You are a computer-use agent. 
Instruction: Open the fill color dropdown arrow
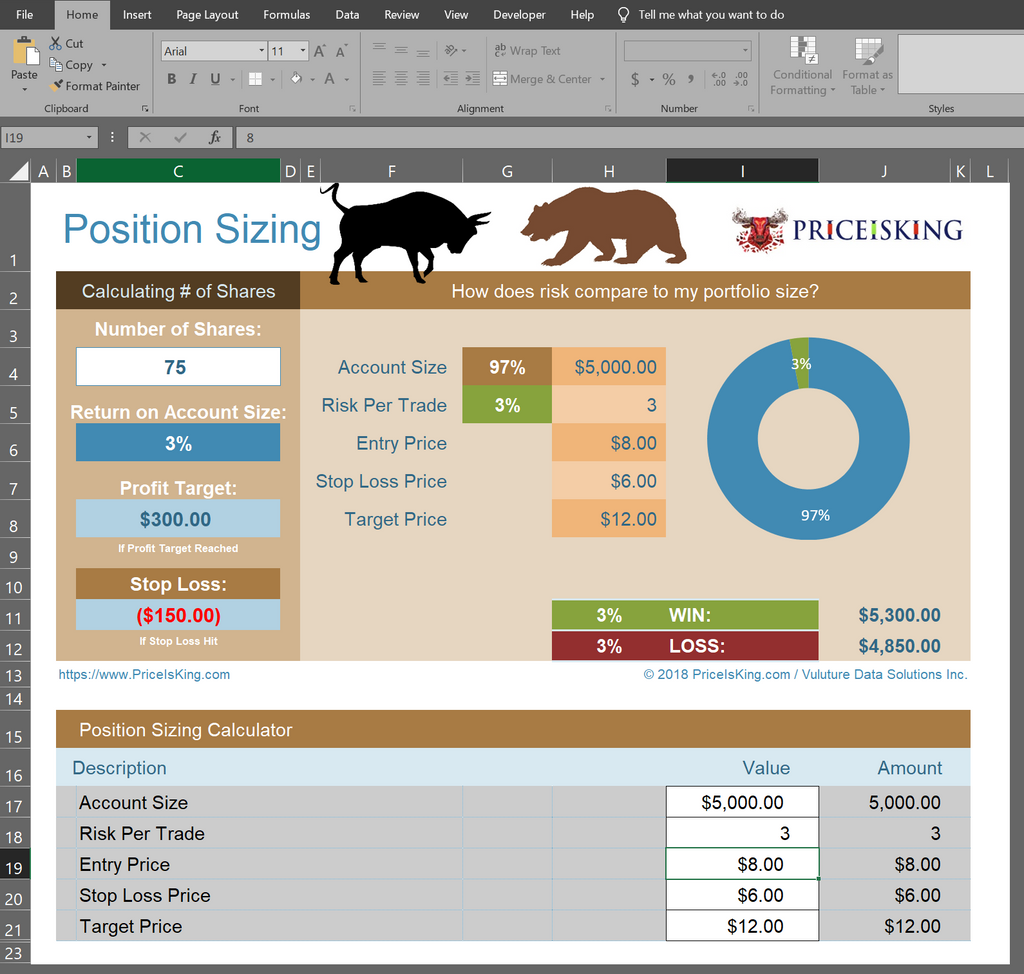click(x=312, y=80)
